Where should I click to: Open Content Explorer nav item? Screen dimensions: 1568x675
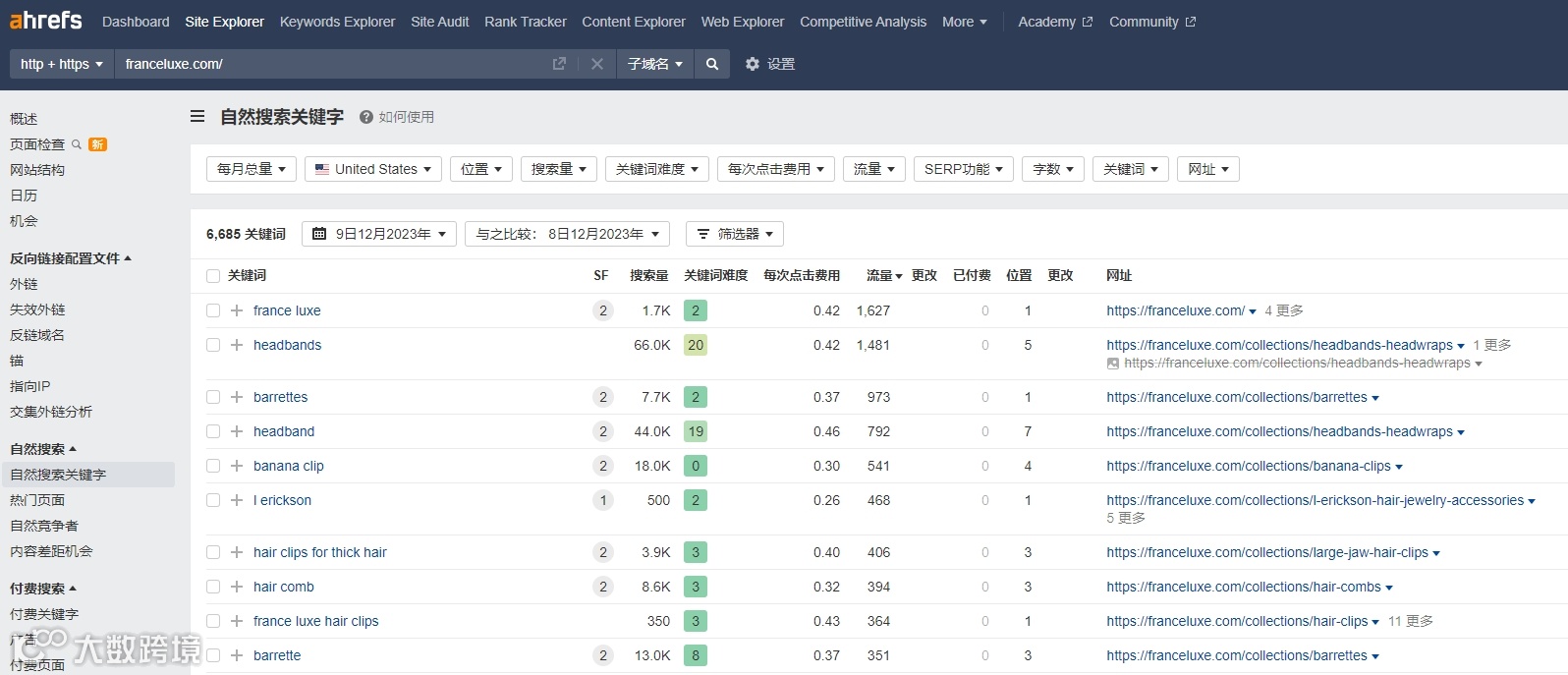(634, 22)
